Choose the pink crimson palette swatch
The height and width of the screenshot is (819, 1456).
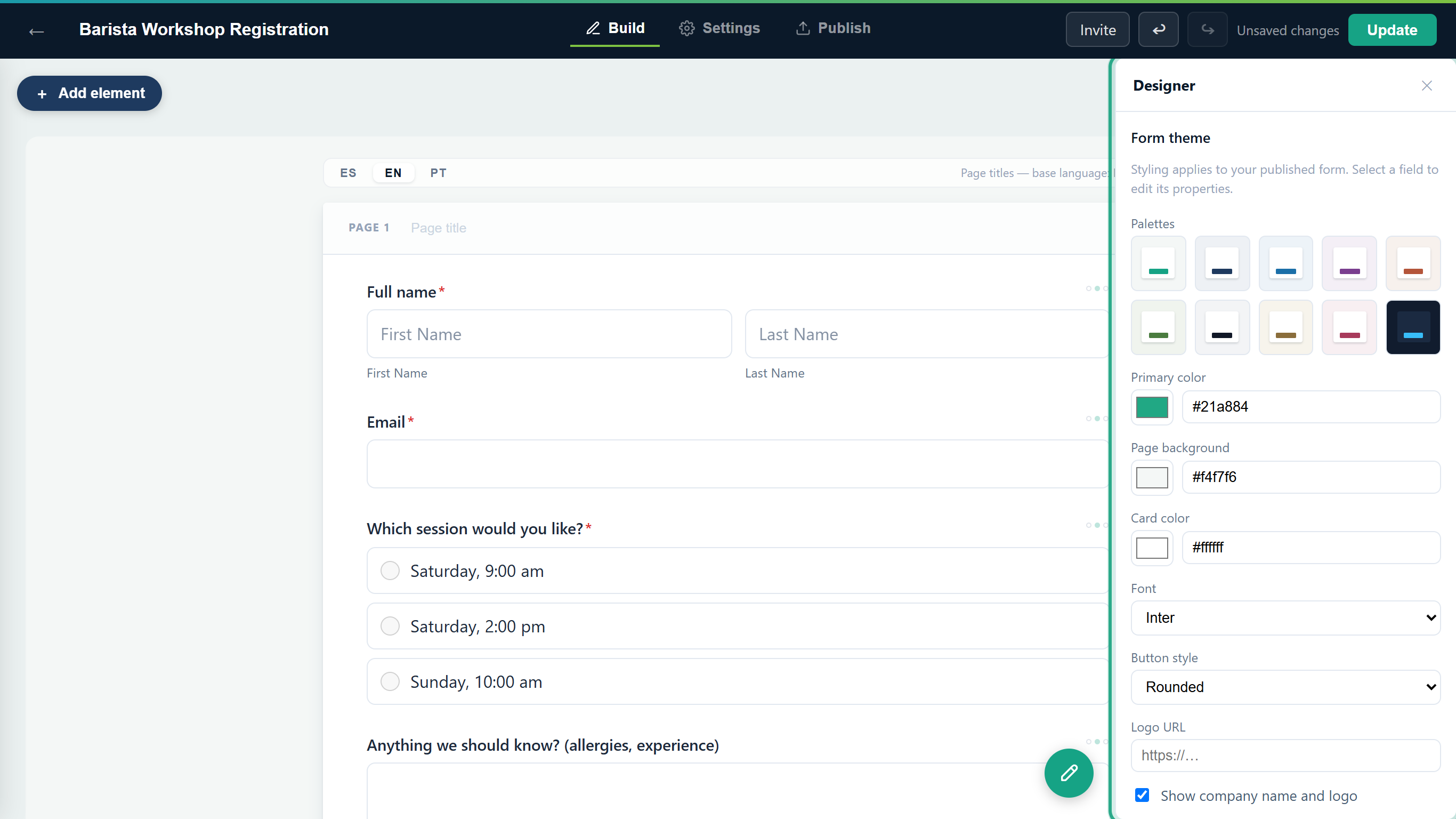pyautogui.click(x=1349, y=327)
